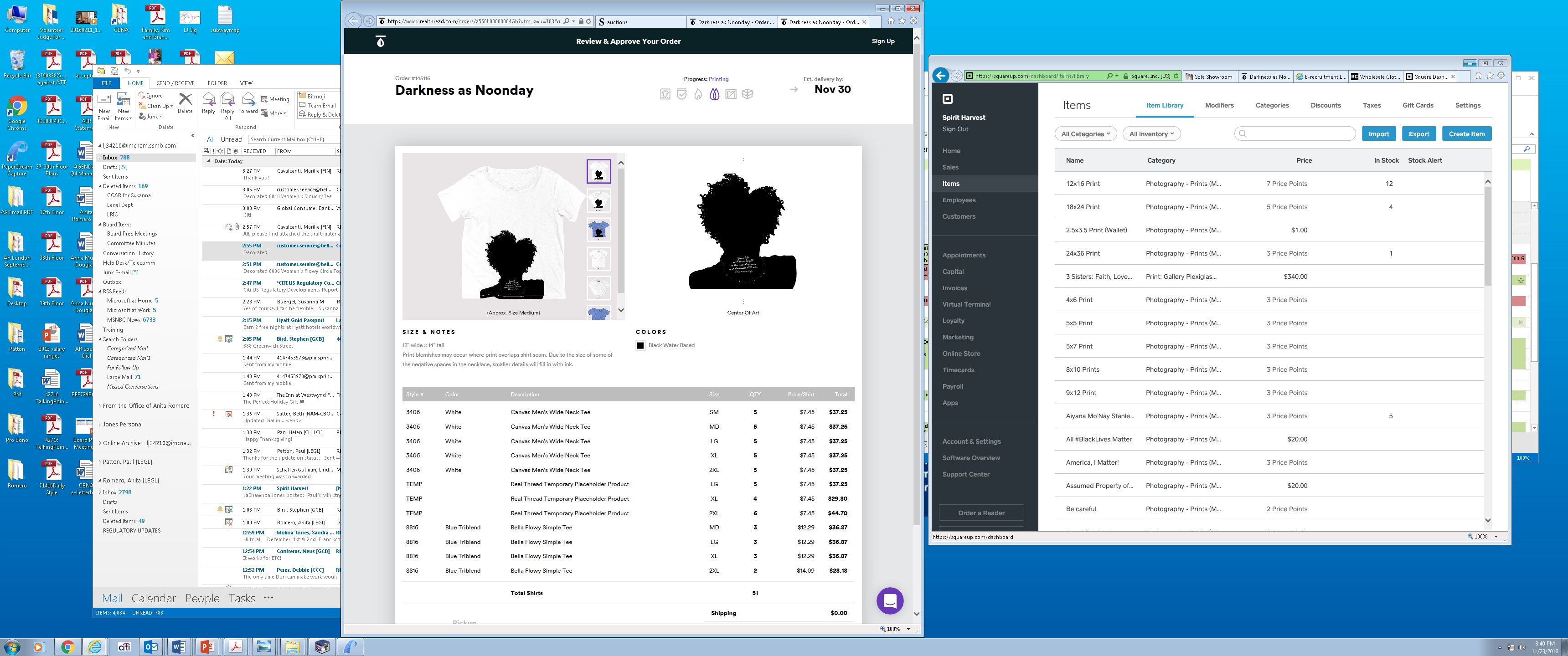Click the Outlook undo arrow icon
The height and width of the screenshot is (656, 1568).
[128, 71]
